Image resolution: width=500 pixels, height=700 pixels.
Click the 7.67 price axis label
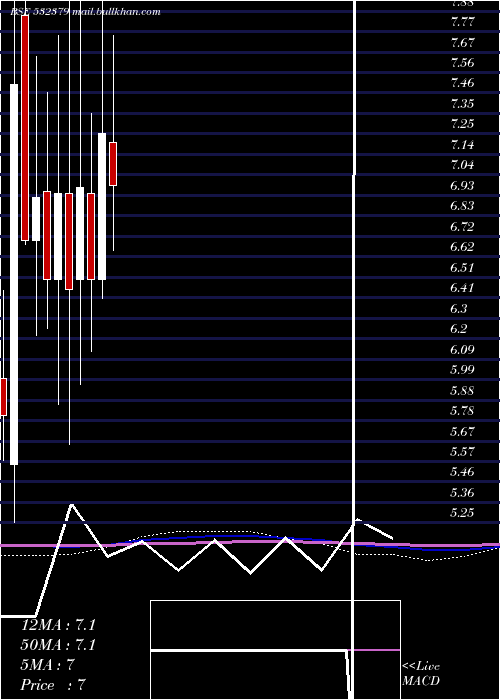(x=462, y=43)
